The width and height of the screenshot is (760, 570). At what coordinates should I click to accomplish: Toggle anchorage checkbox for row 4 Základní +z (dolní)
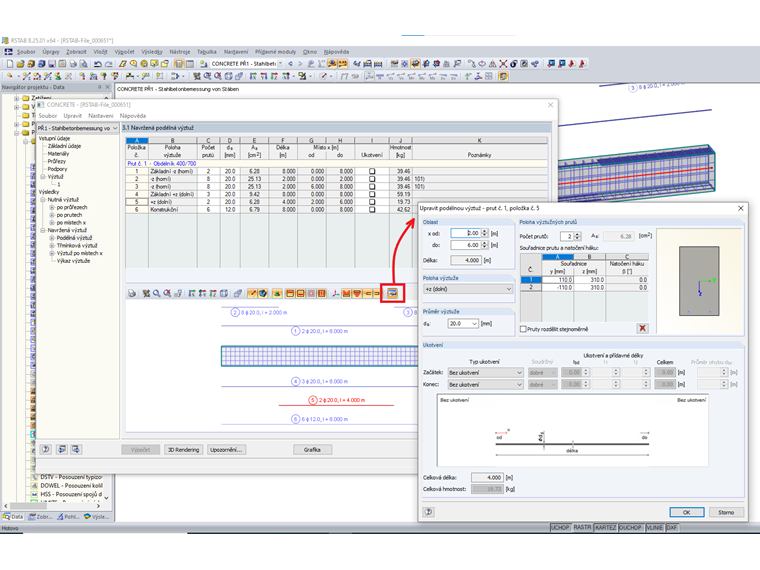click(372, 194)
